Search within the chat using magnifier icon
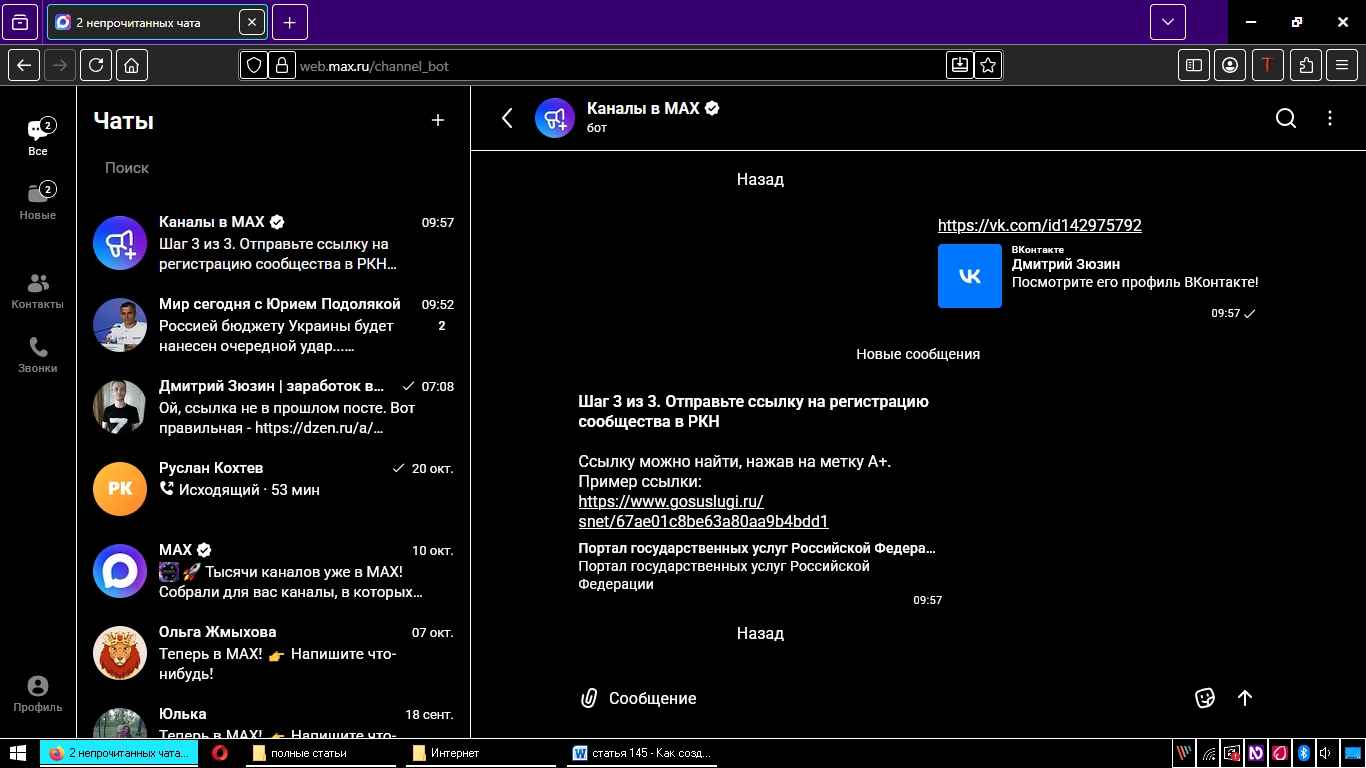 (x=1286, y=119)
